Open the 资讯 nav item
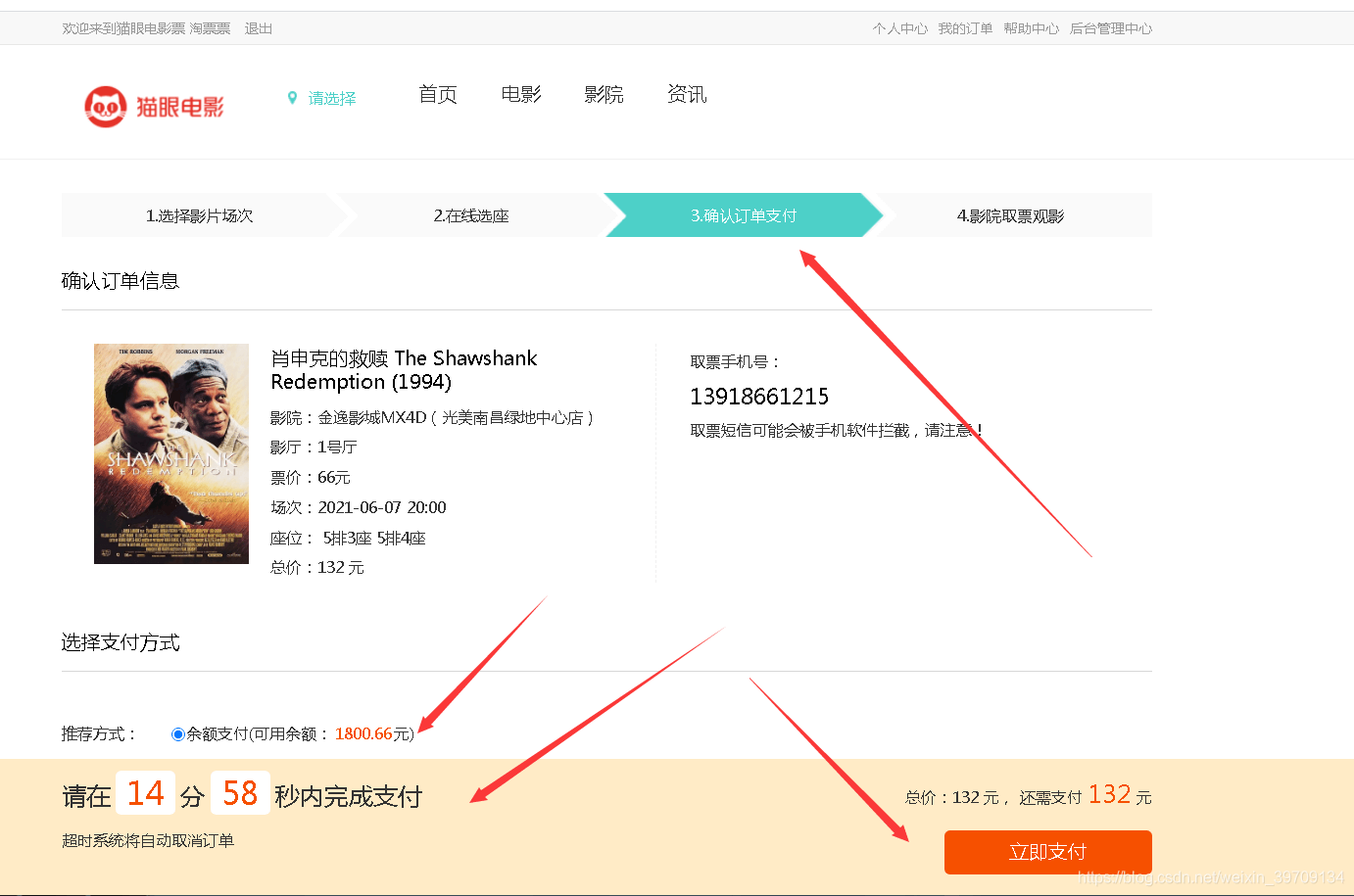 click(x=687, y=94)
